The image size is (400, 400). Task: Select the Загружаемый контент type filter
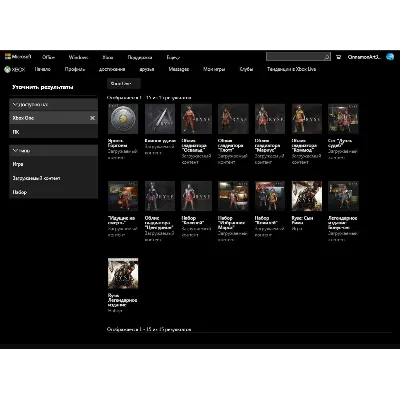click(x=53, y=178)
